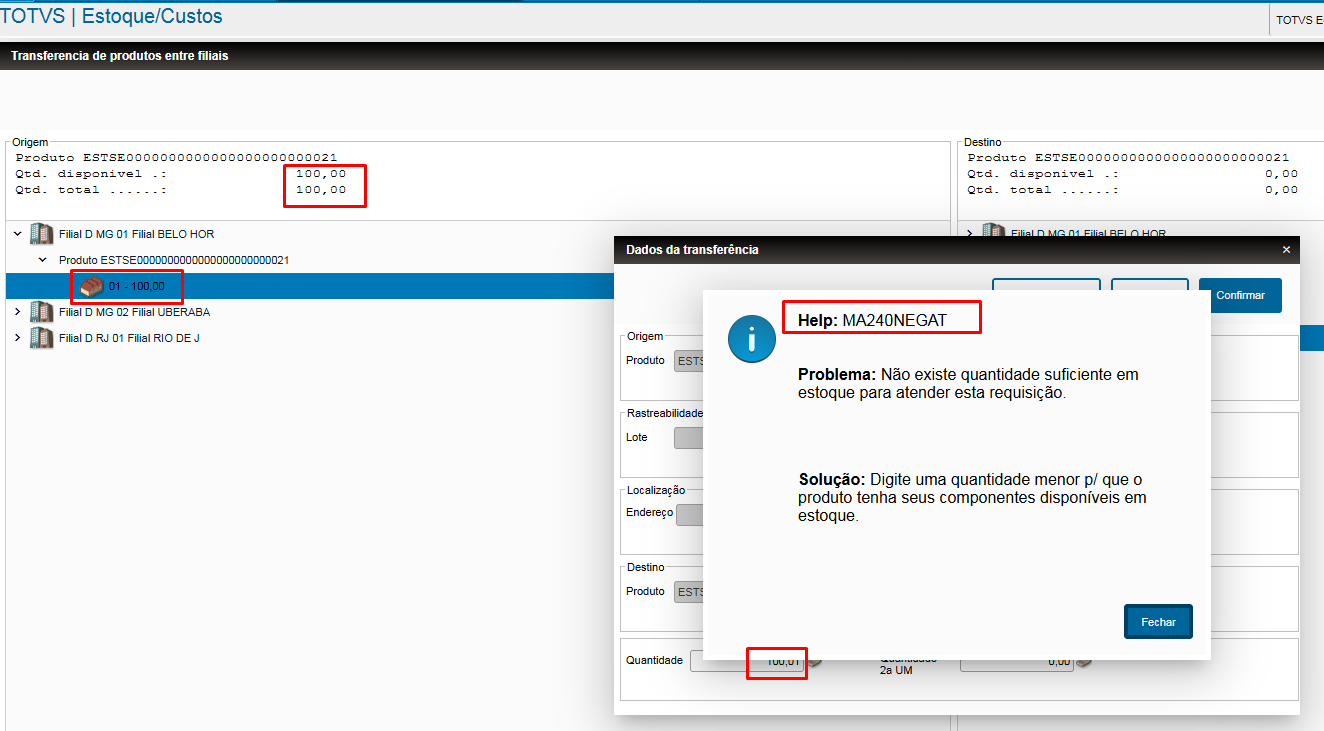Select the 01 - 100,00 warehouse row

[310, 286]
